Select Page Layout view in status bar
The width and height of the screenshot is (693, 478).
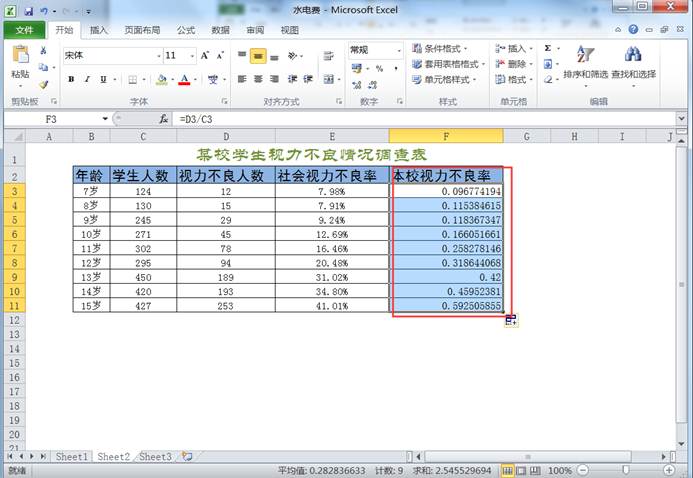coord(520,470)
